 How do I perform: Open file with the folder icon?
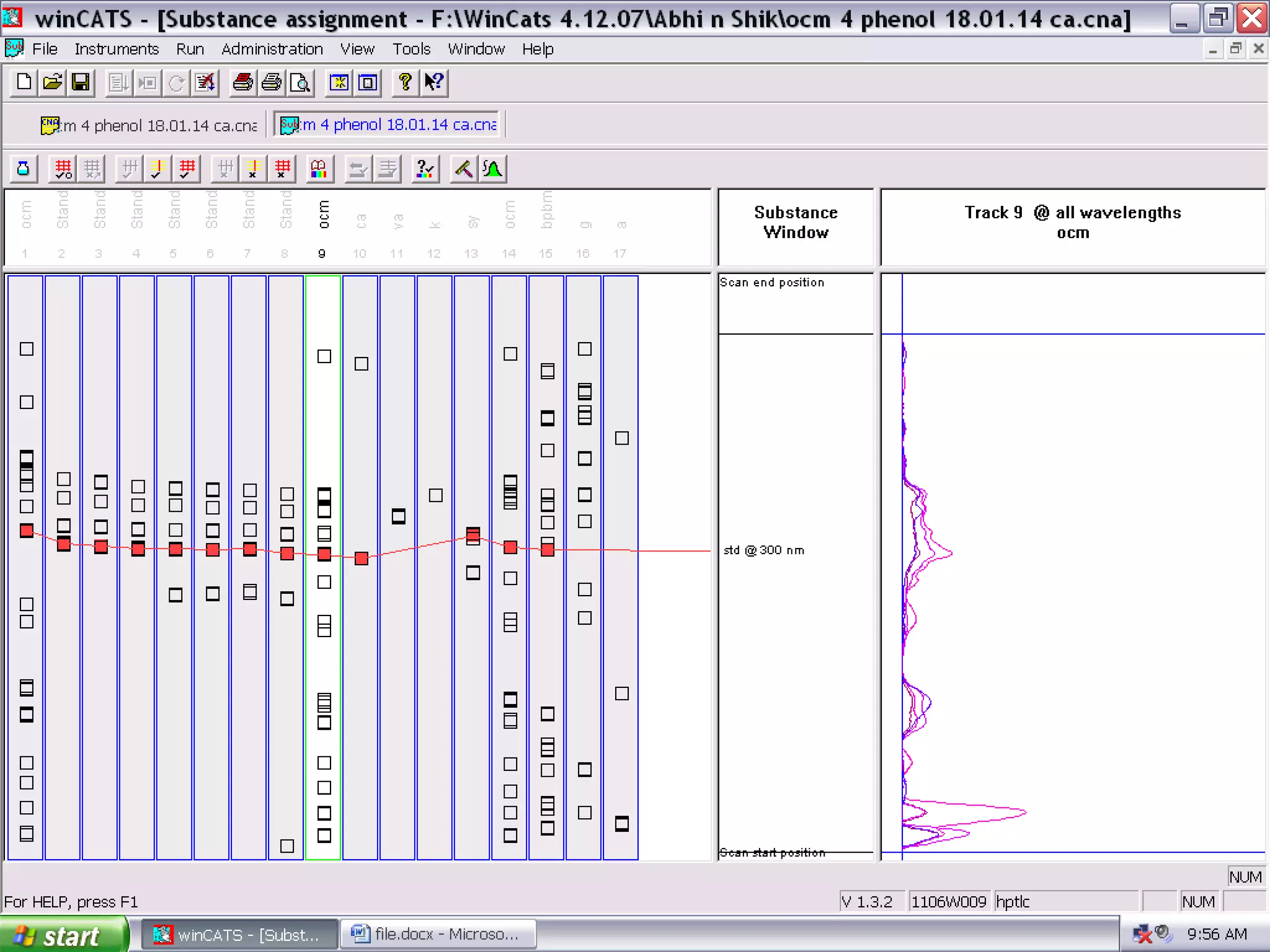click(53, 82)
